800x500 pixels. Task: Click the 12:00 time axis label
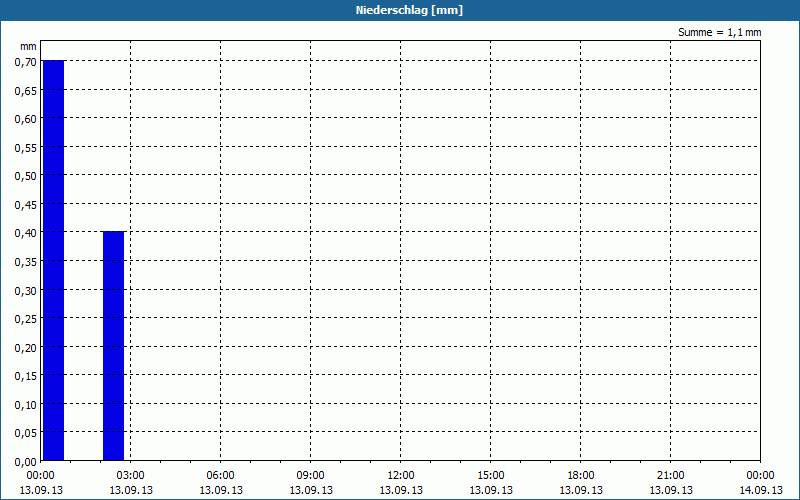(x=401, y=476)
